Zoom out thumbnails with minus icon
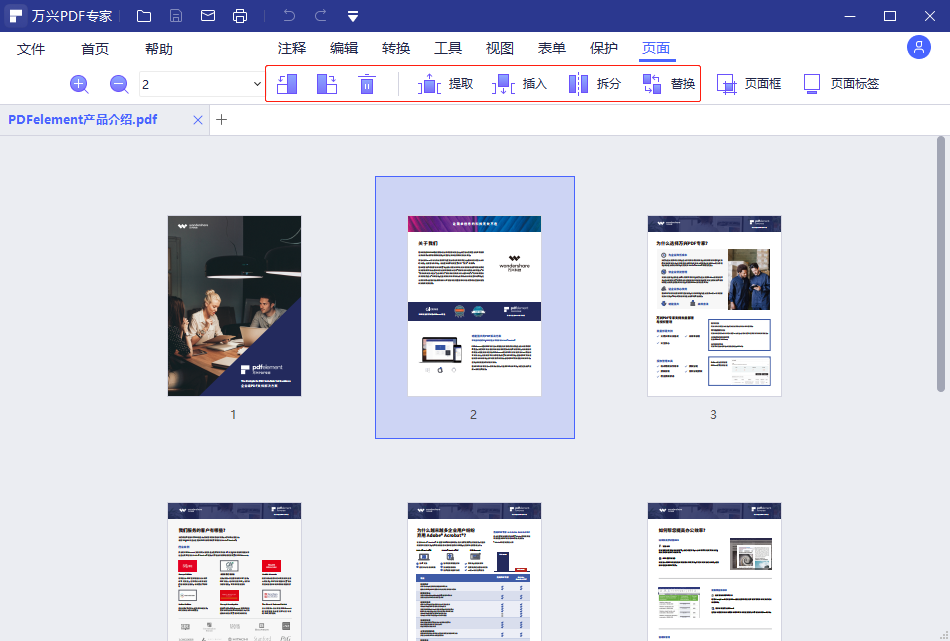The height and width of the screenshot is (641, 950). (x=118, y=84)
